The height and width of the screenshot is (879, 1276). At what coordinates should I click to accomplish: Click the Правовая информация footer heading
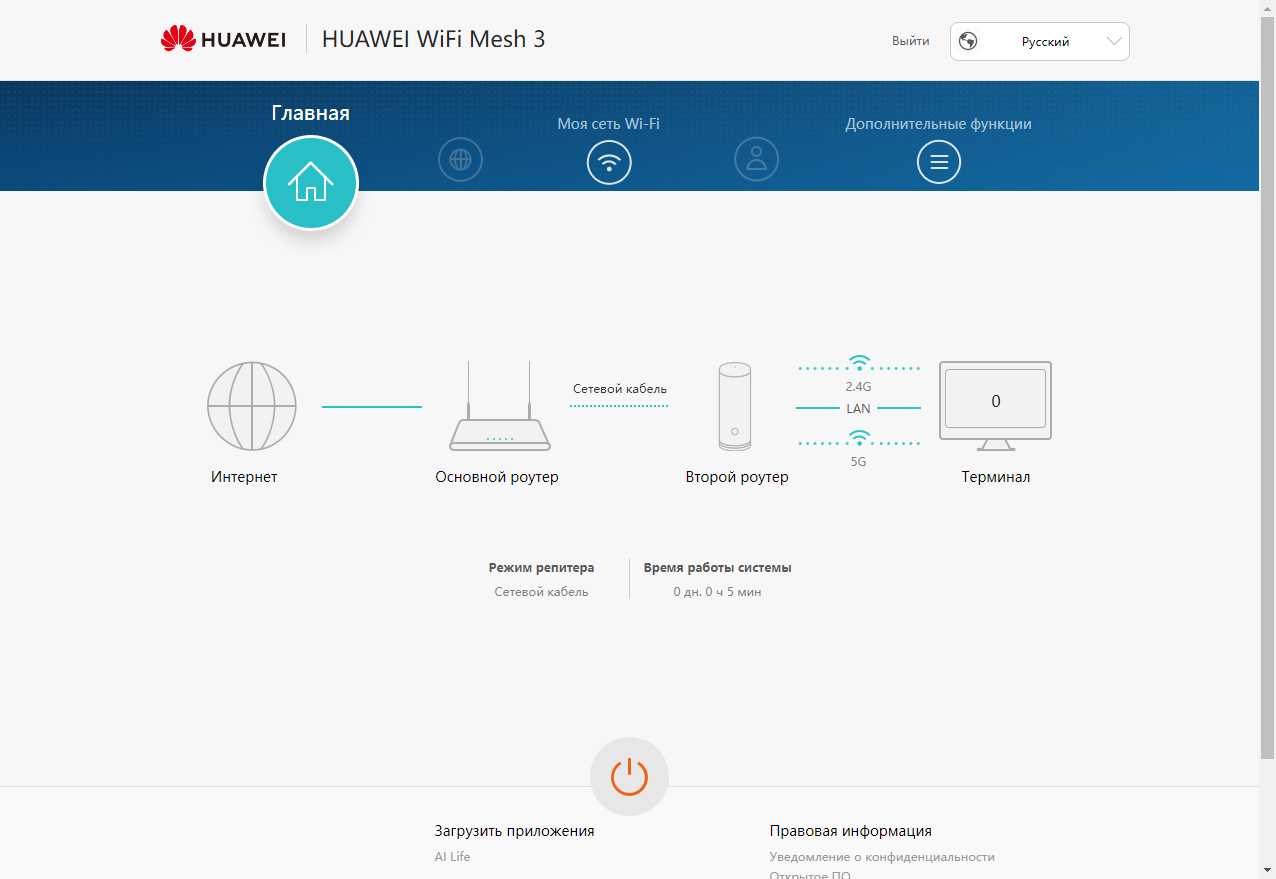(851, 830)
